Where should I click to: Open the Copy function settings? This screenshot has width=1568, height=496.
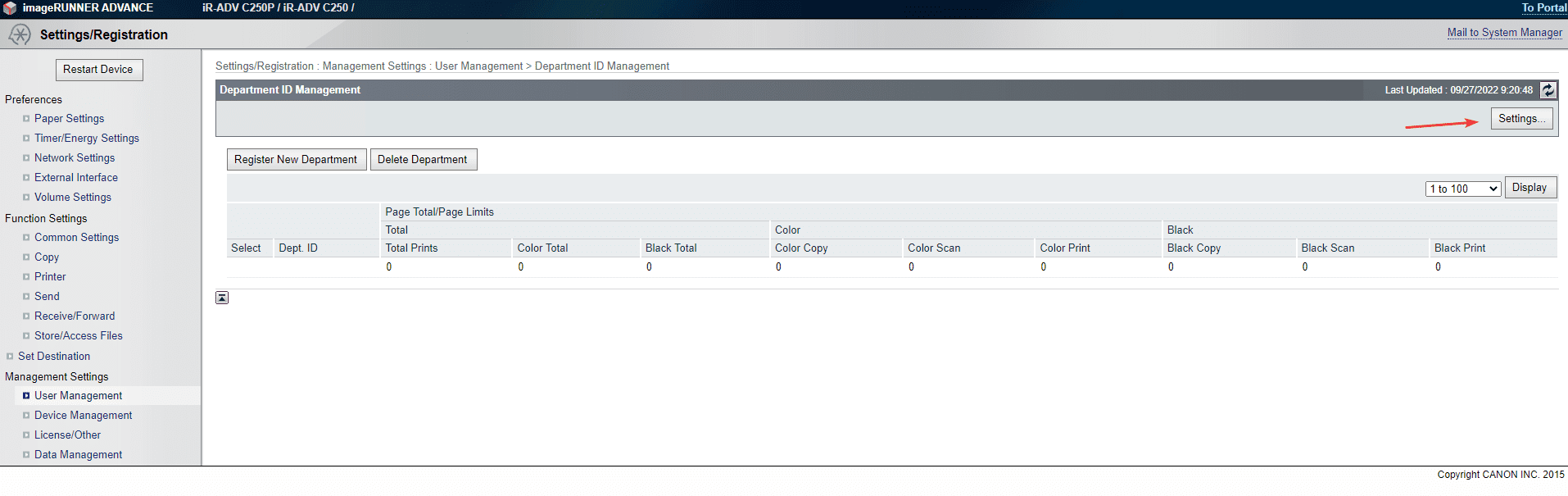click(x=47, y=257)
